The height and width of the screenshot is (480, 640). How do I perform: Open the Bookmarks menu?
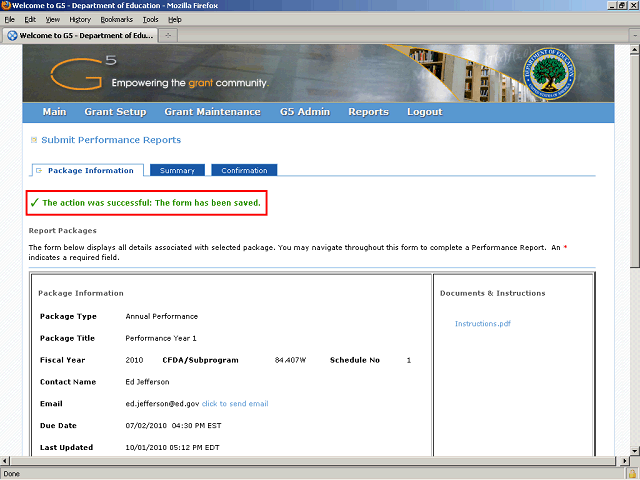click(117, 20)
